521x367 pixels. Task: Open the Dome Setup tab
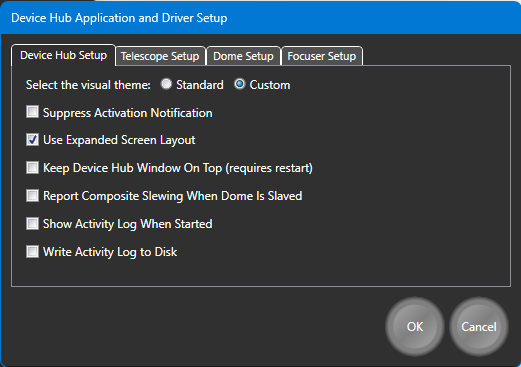243,56
